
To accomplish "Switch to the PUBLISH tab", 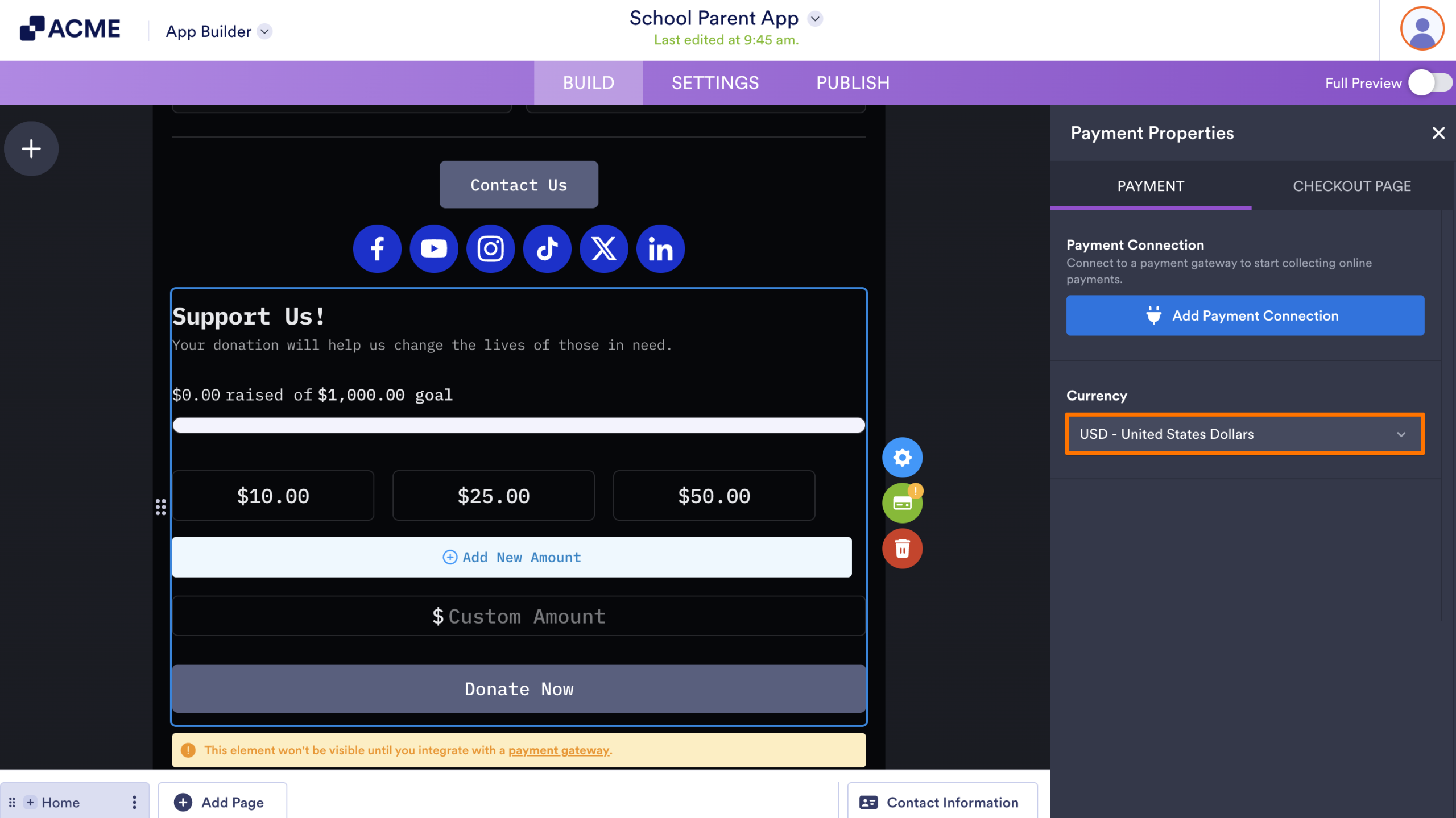I will coord(853,83).
